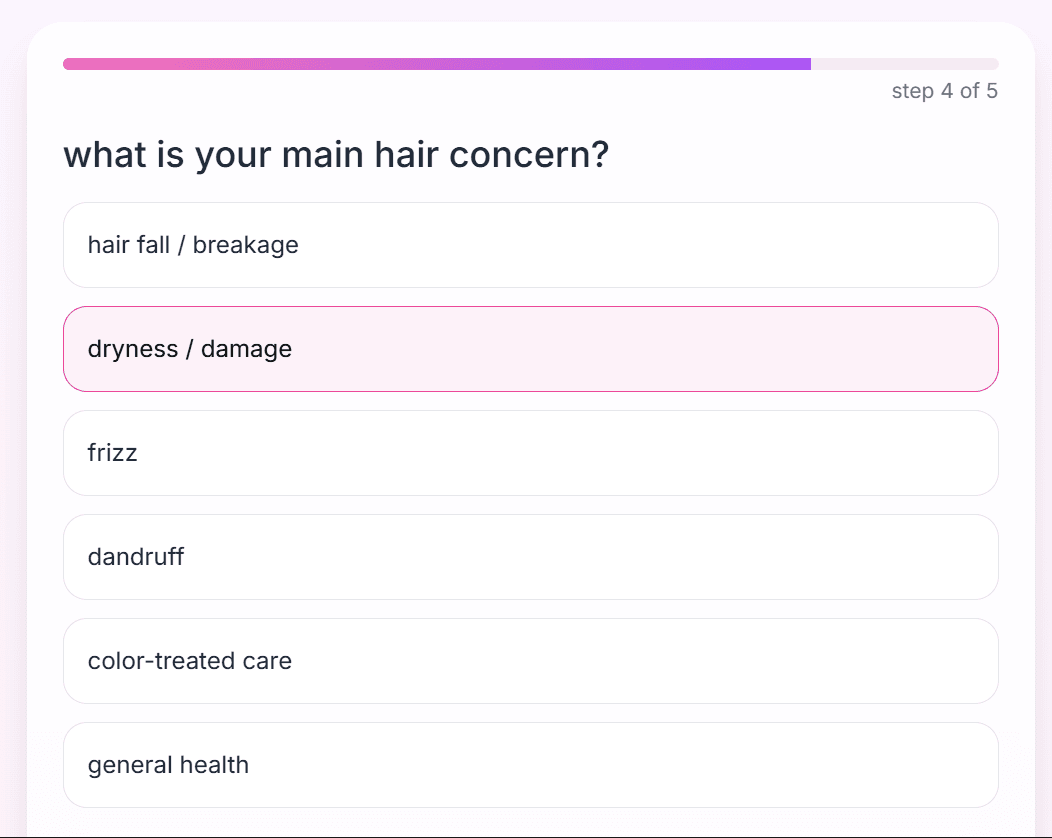Click the filled purple progress segment

[x=435, y=63]
